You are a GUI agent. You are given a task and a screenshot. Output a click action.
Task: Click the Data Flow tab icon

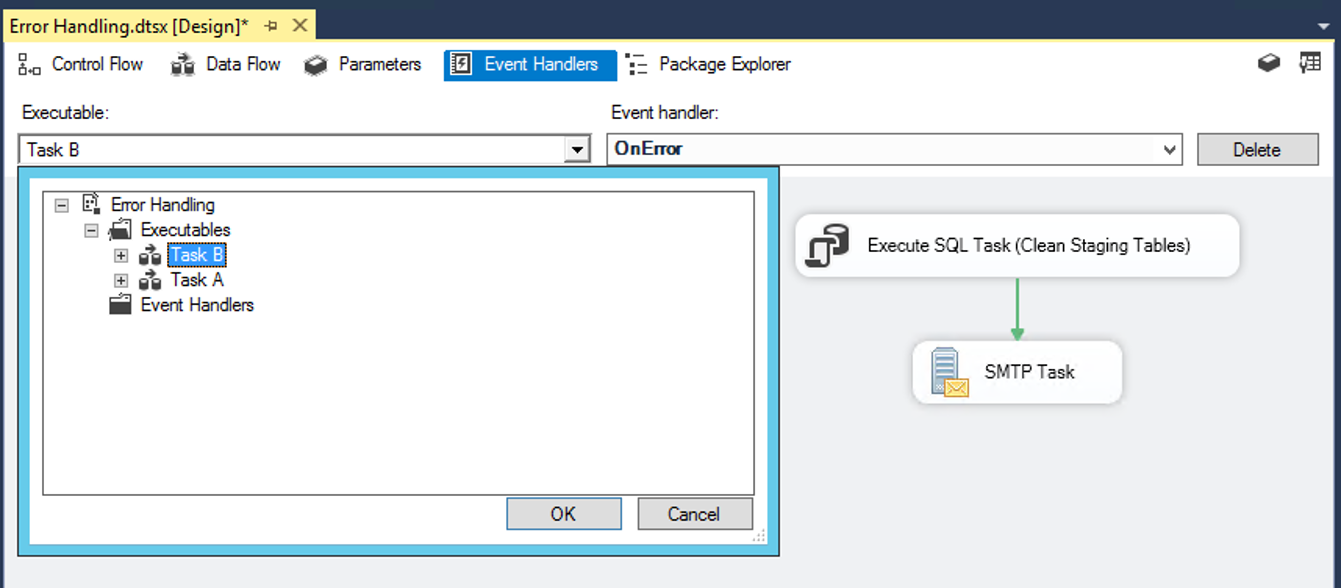point(182,64)
